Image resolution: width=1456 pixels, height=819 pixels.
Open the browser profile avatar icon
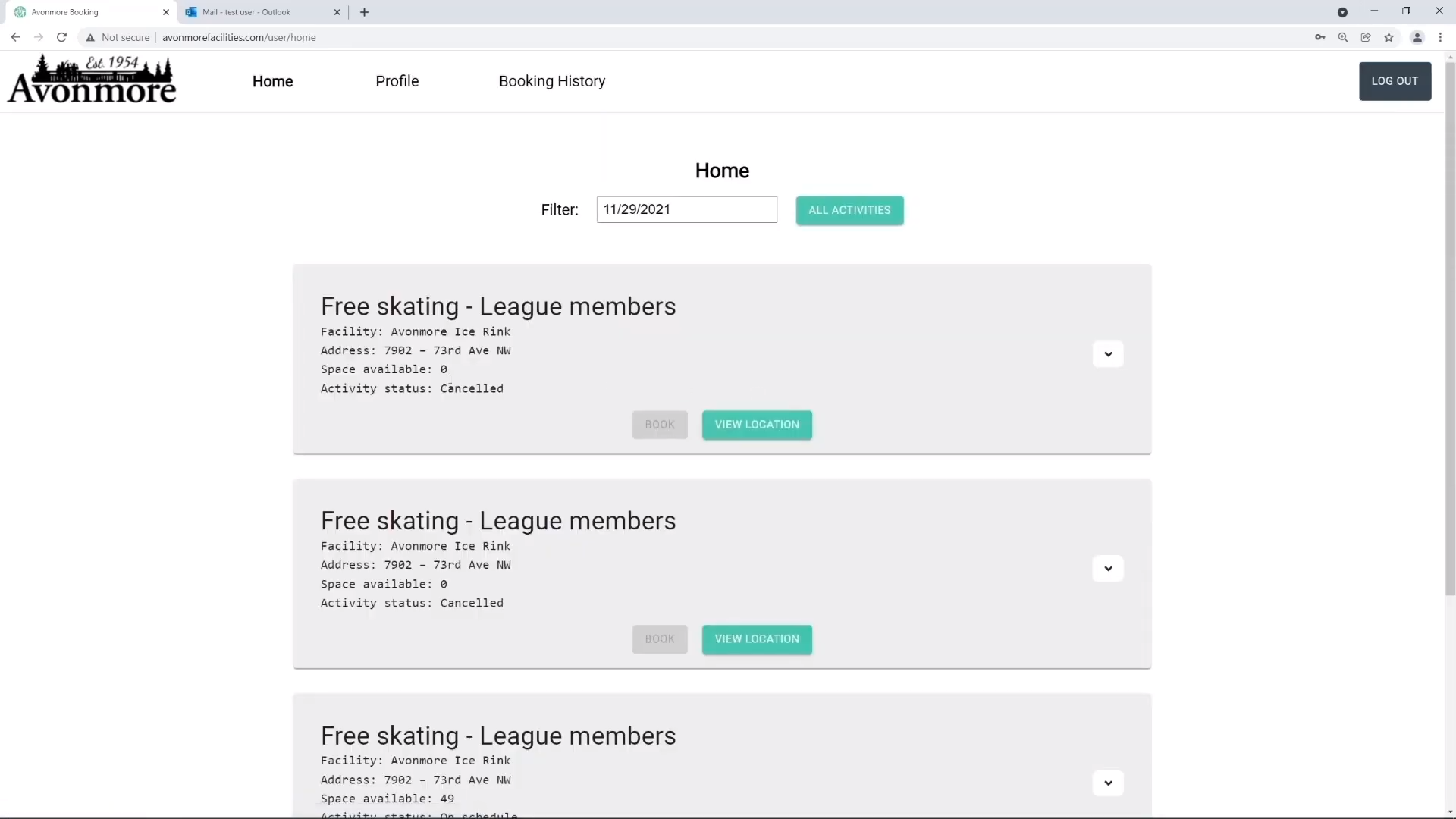click(1417, 37)
